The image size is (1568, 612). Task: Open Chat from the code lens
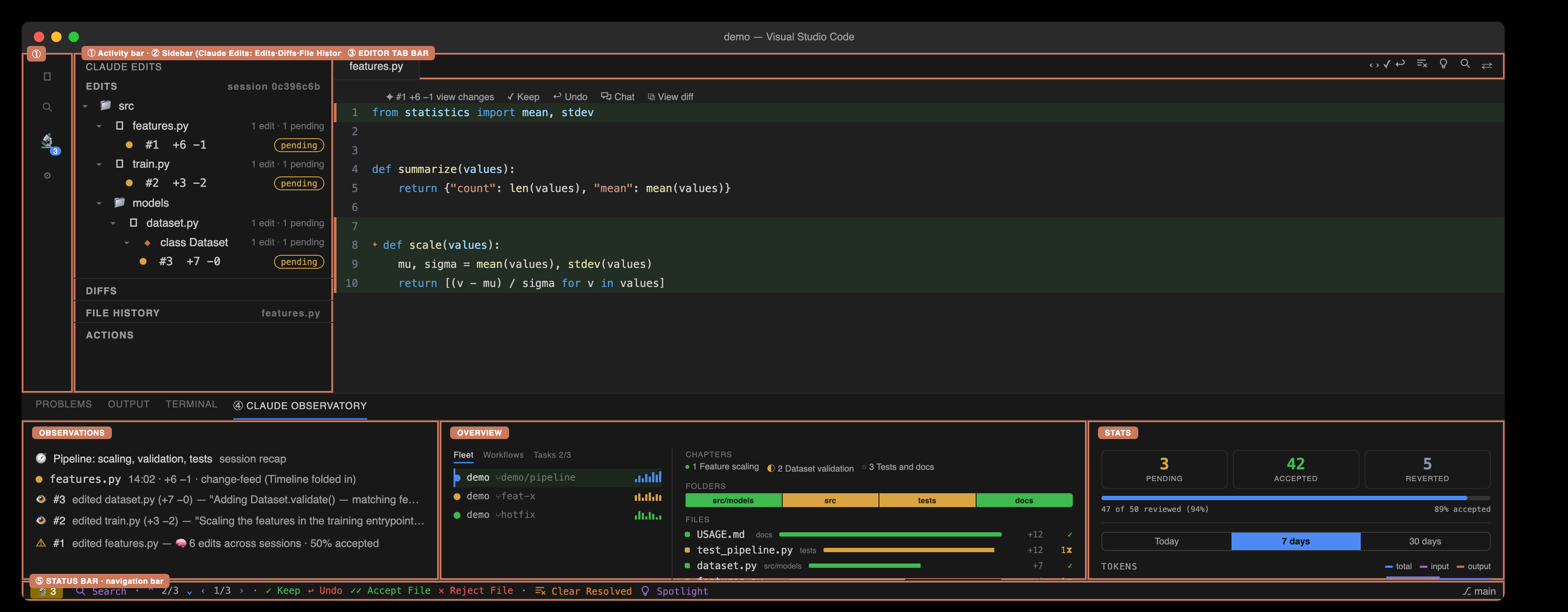618,97
